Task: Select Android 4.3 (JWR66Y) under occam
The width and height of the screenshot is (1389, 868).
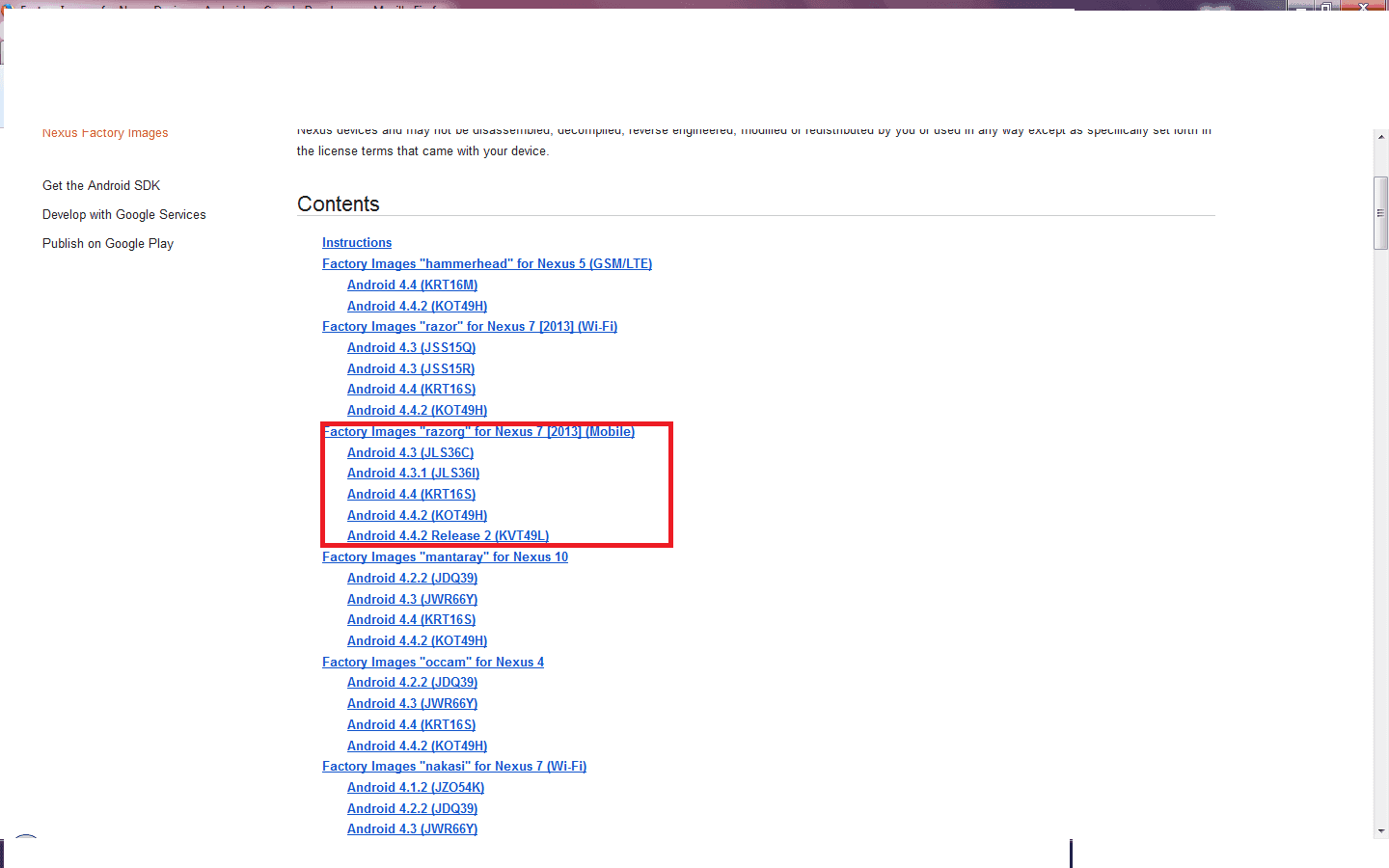Action: (413, 703)
